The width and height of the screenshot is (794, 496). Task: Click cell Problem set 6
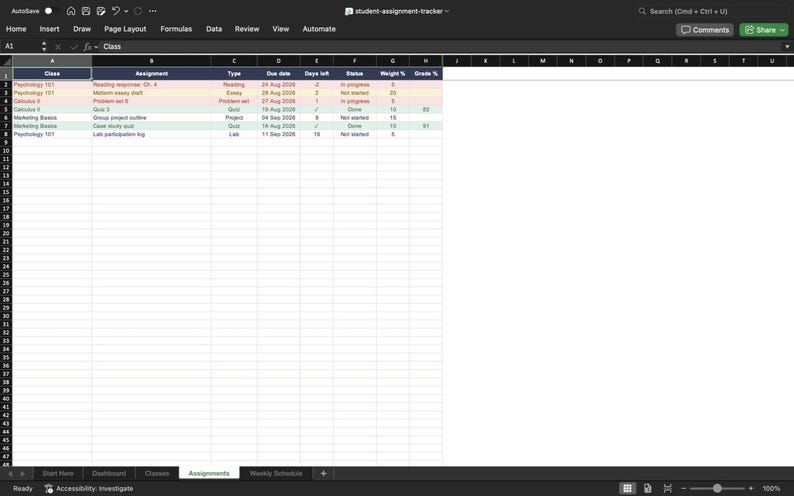point(151,101)
